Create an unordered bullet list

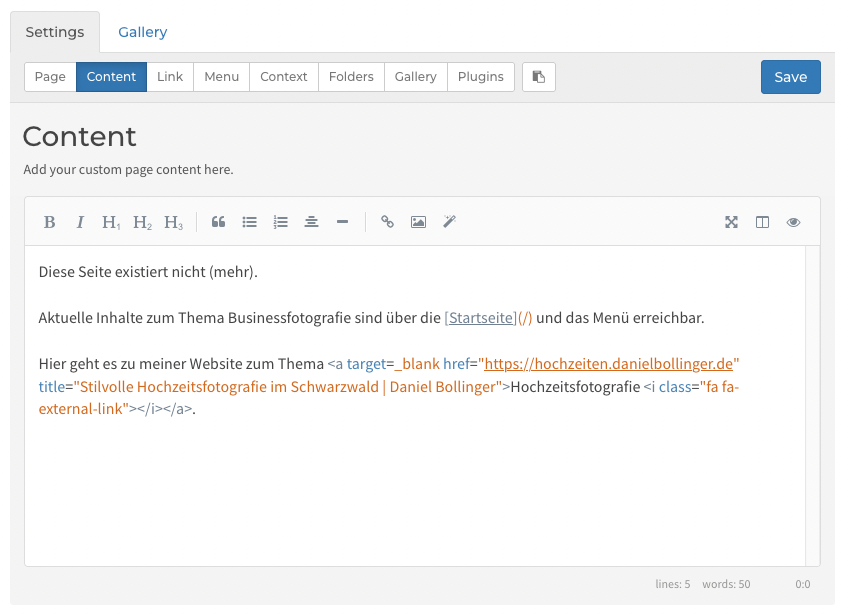point(249,222)
